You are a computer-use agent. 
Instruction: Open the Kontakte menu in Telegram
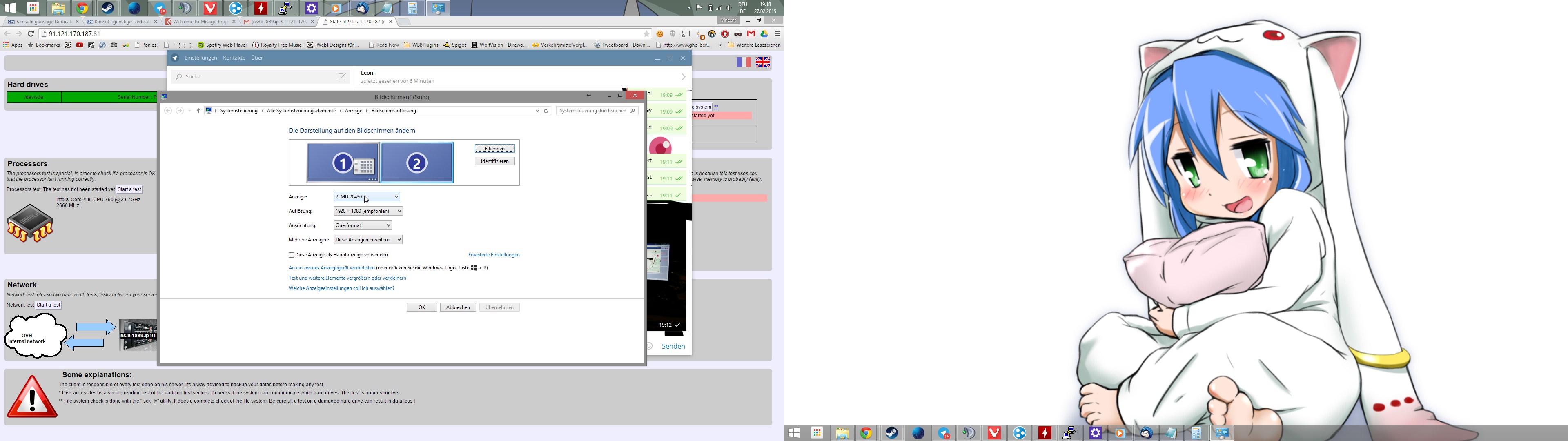[234, 58]
